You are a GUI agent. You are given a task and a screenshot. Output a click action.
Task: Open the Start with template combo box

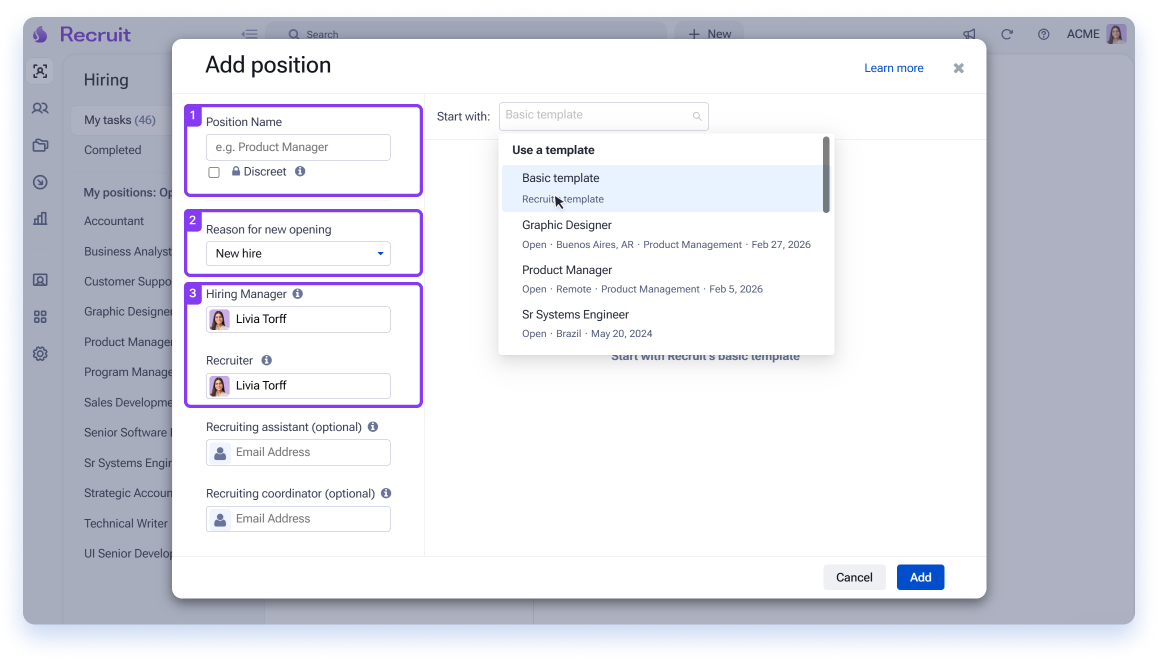pos(603,116)
